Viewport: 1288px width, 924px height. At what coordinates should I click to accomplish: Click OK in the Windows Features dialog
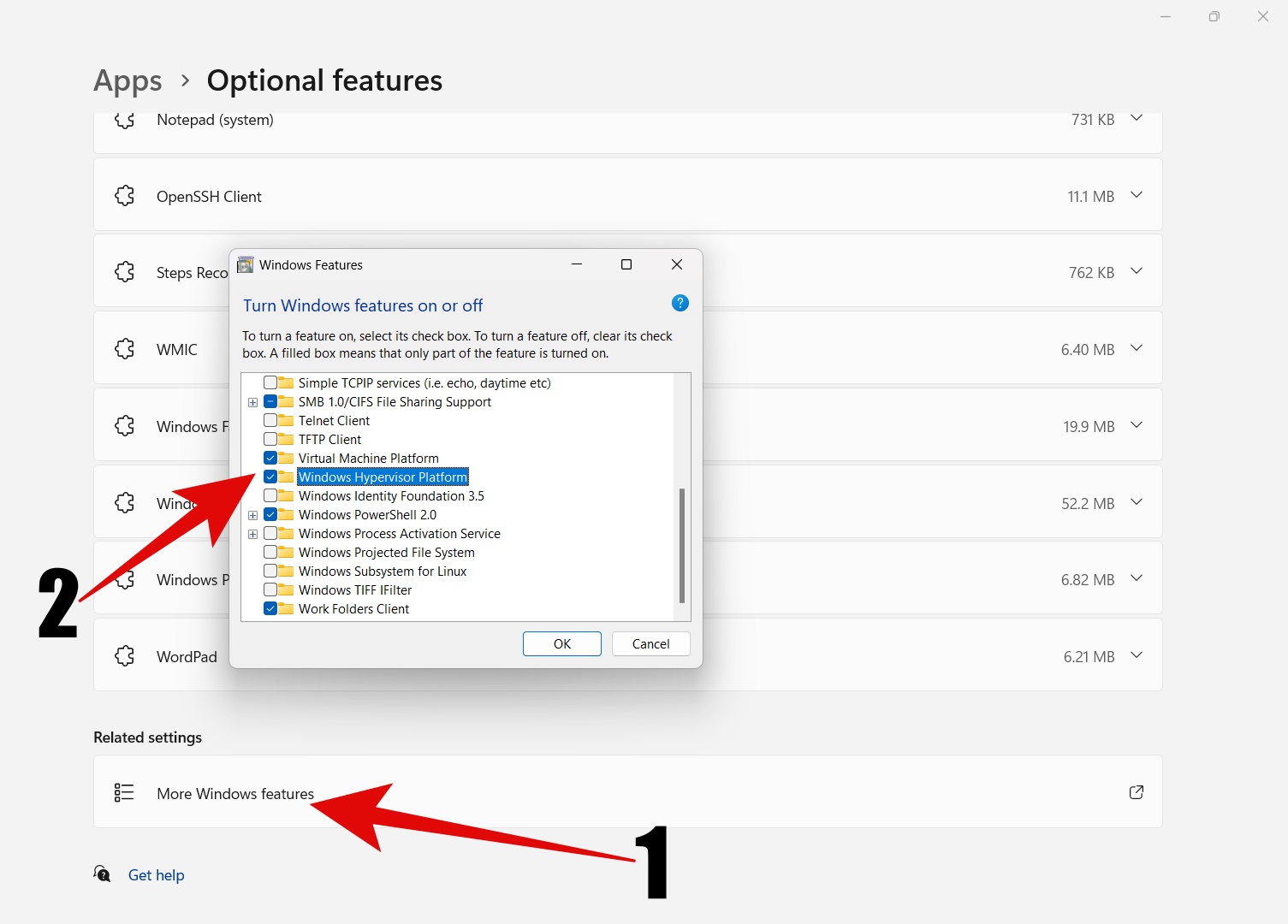(x=562, y=643)
